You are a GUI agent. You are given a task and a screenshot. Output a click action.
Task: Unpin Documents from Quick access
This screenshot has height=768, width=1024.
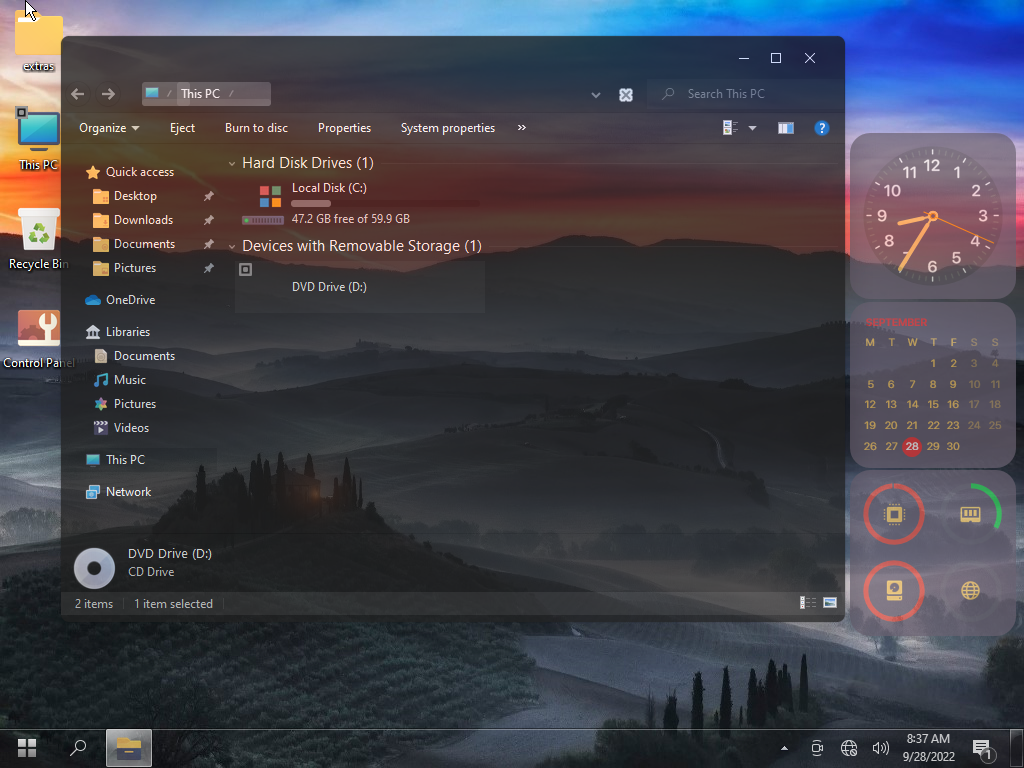coord(208,244)
